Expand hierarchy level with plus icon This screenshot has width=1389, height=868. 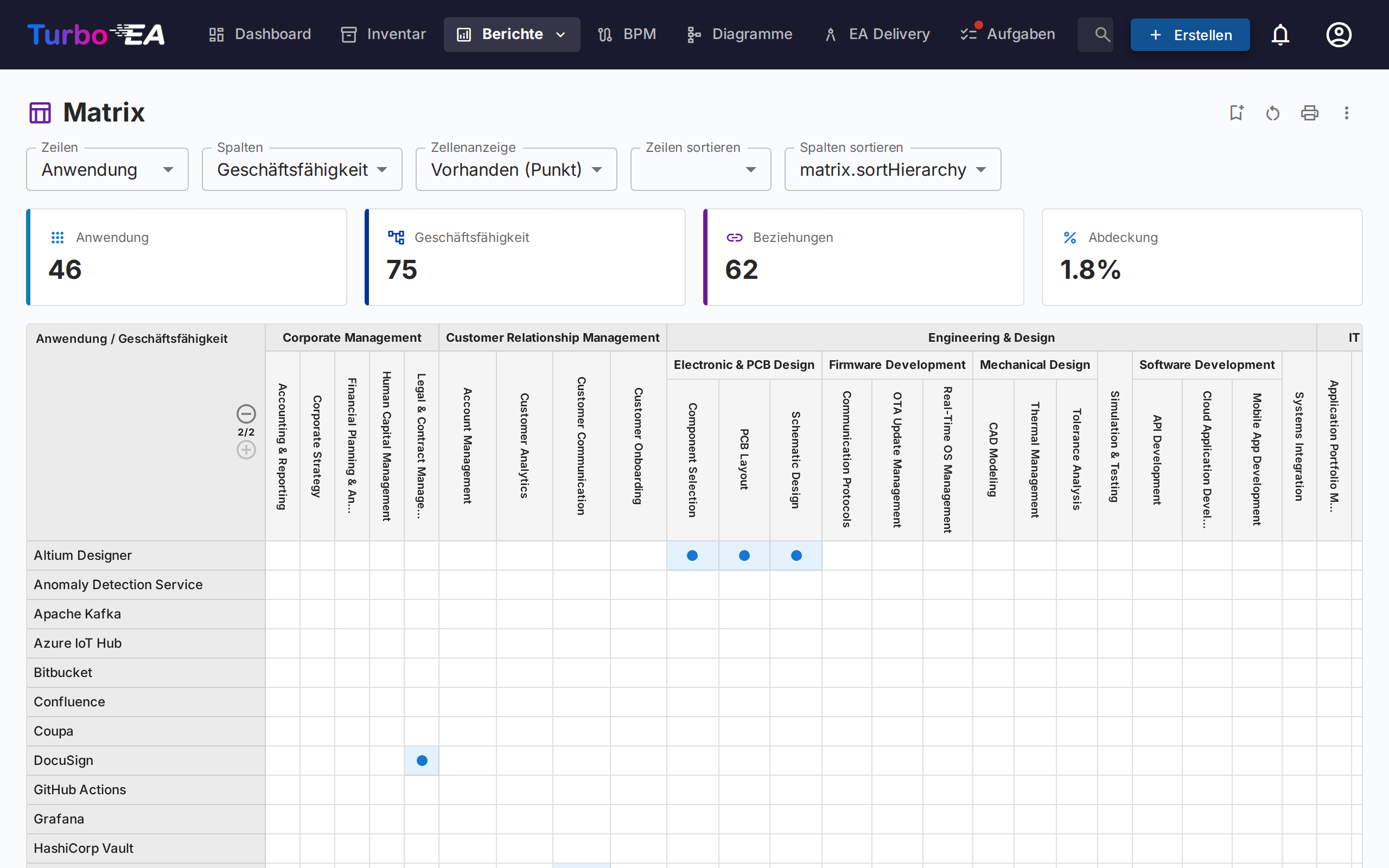tap(246, 450)
